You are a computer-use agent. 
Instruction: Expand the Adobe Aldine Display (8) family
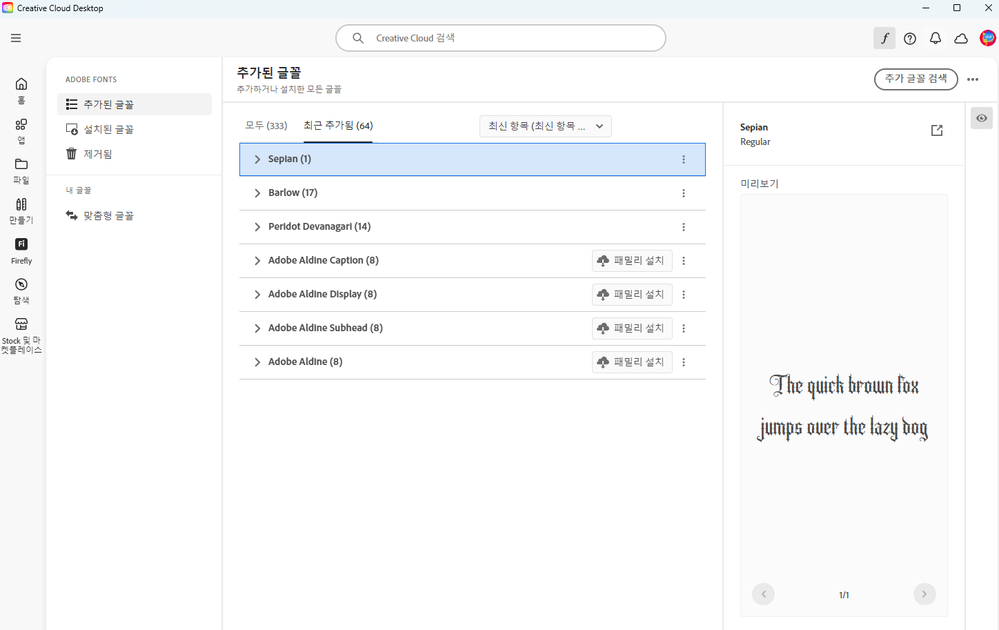click(x=257, y=294)
